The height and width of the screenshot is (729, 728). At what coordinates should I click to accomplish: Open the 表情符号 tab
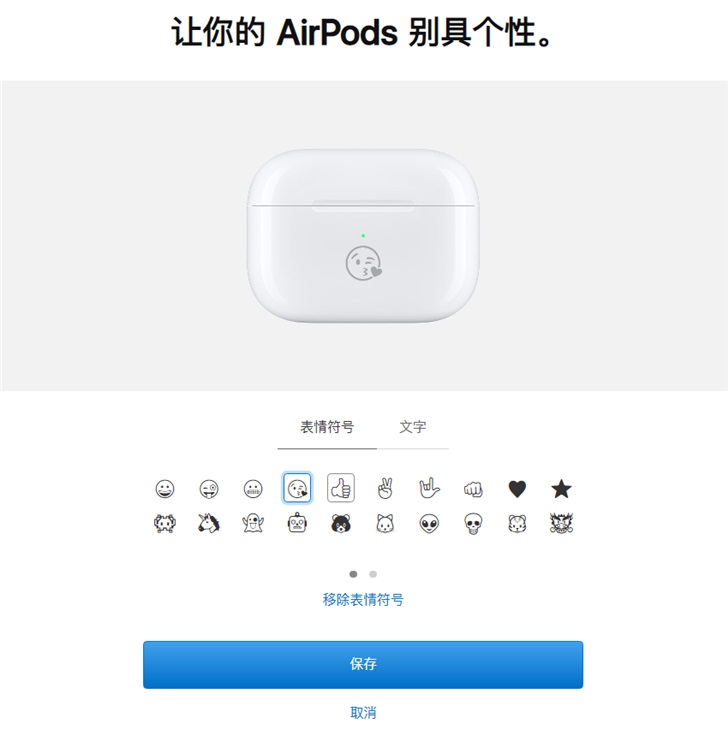[327, 427]
